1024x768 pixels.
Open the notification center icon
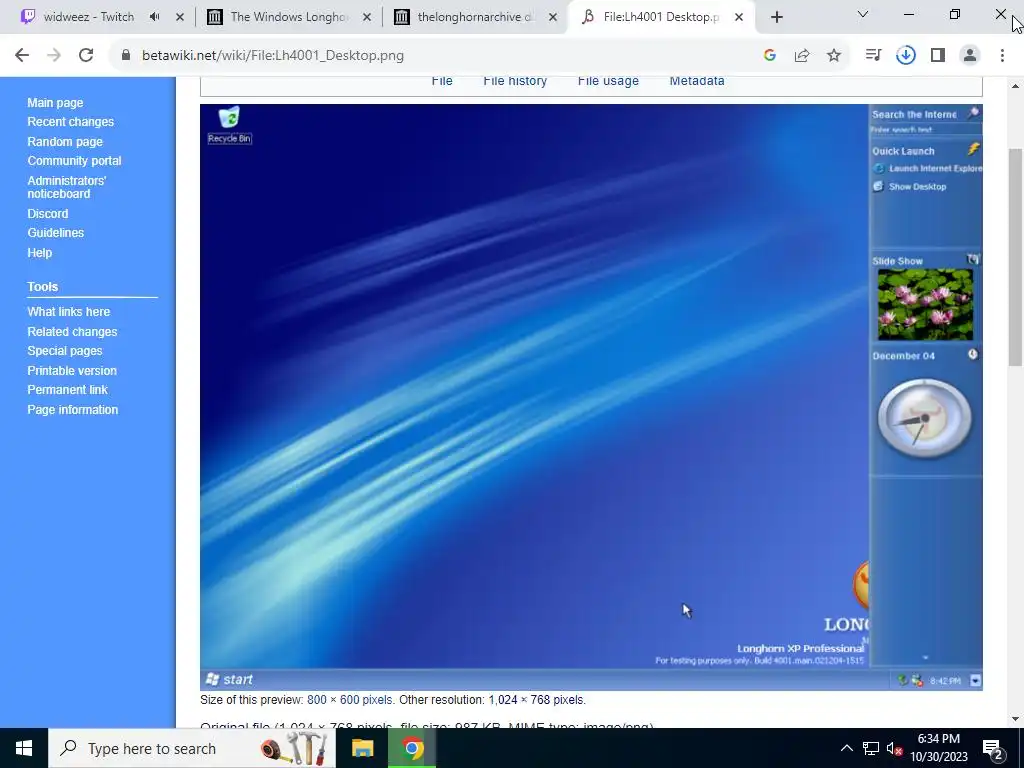click(993, 748)
